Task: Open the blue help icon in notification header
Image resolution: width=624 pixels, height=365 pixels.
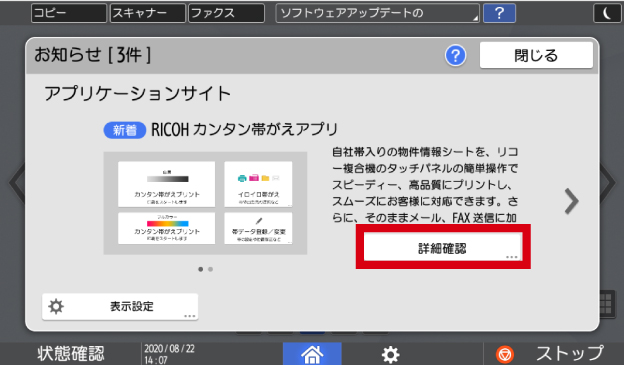Action: click(455, 55)
